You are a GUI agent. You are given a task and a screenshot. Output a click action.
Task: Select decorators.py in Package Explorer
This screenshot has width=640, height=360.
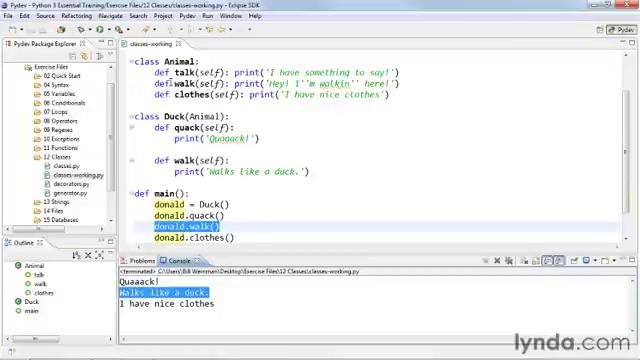(71, 184)
